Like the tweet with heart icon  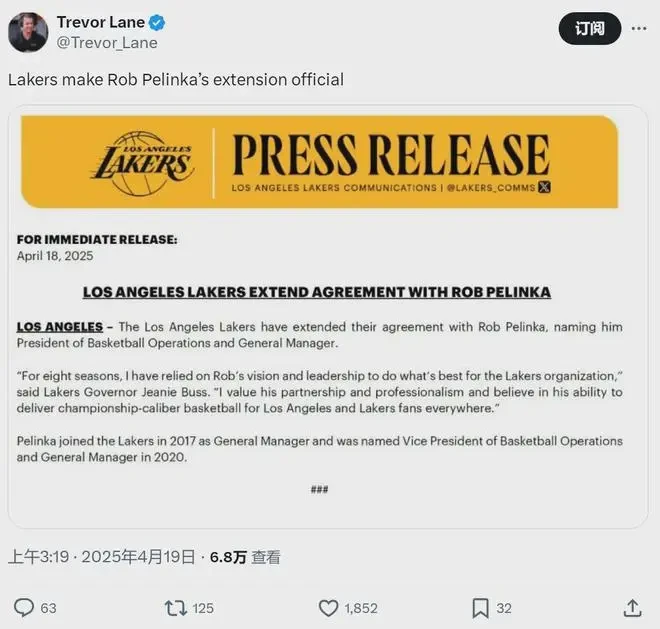328,608
